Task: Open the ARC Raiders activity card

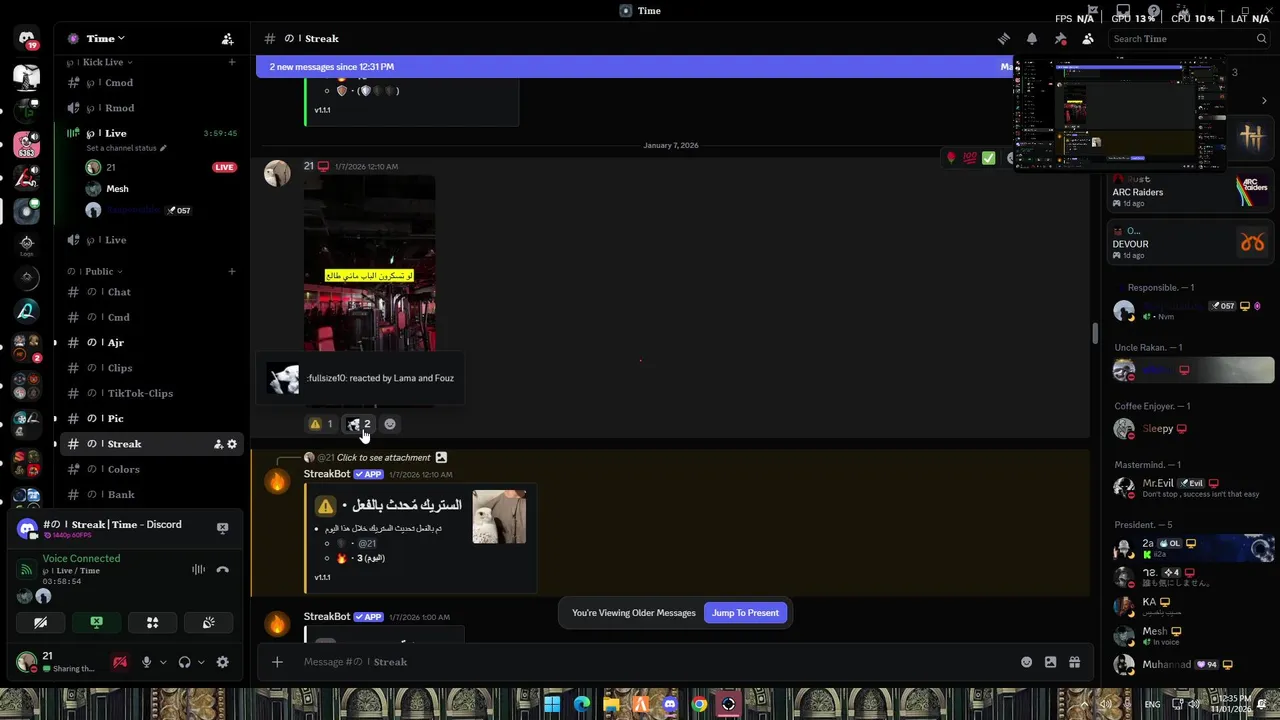Action: (1191, 191)
